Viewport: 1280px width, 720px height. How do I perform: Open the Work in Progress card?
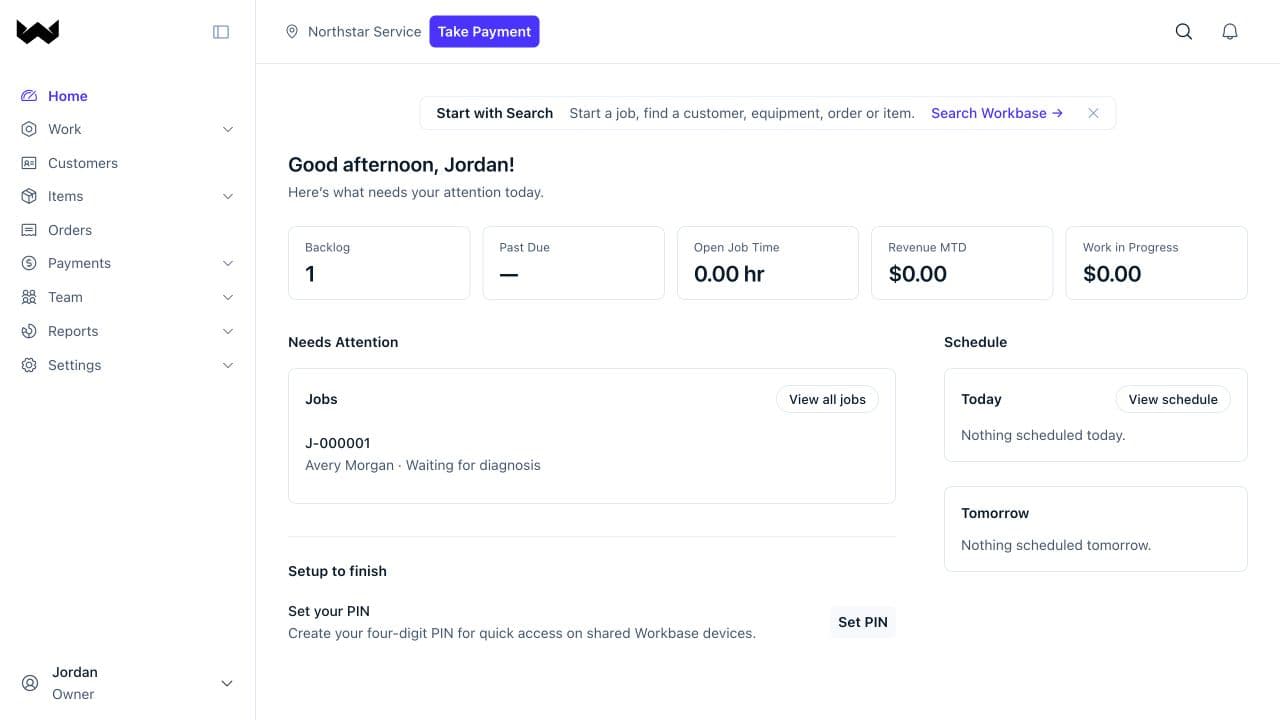(x=1157, y=263)
